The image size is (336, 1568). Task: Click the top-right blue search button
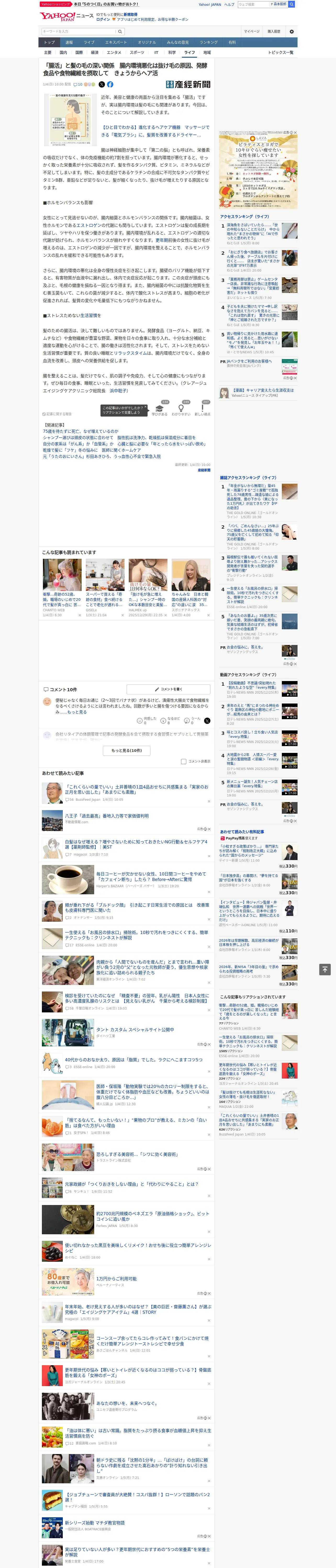tap(292, 4)
